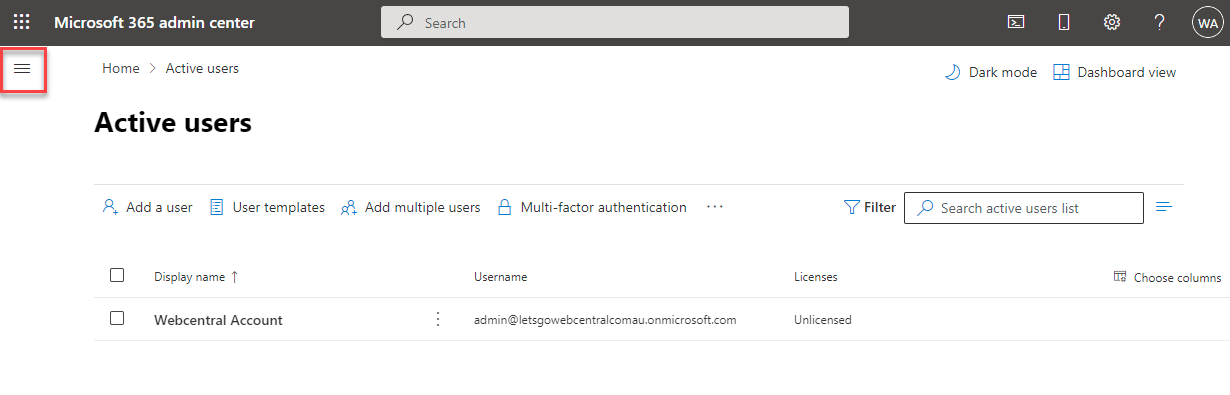Open the Help question mark icon
1230x395 pixels.
(x=1159, y=22)
